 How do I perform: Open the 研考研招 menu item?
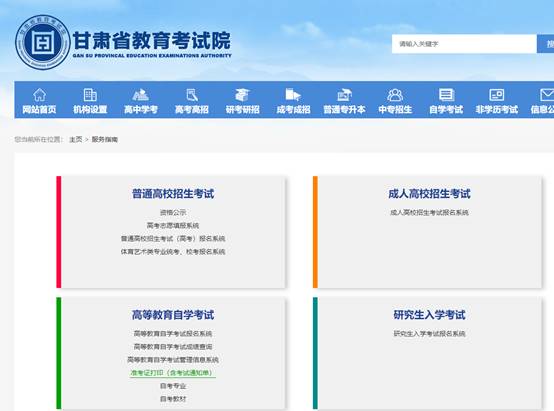pos(242,110)
